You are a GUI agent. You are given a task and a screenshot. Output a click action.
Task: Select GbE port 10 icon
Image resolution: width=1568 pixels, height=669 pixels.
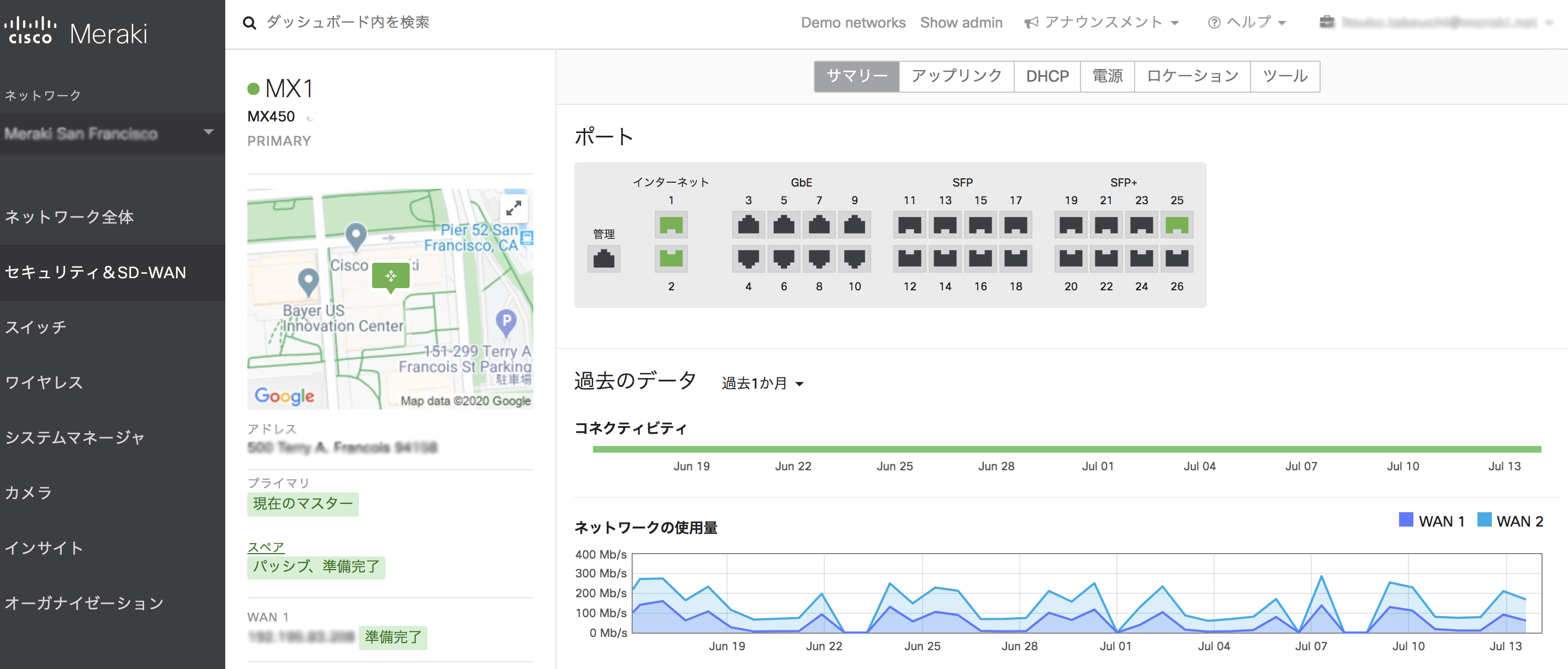tap(855, 258)
